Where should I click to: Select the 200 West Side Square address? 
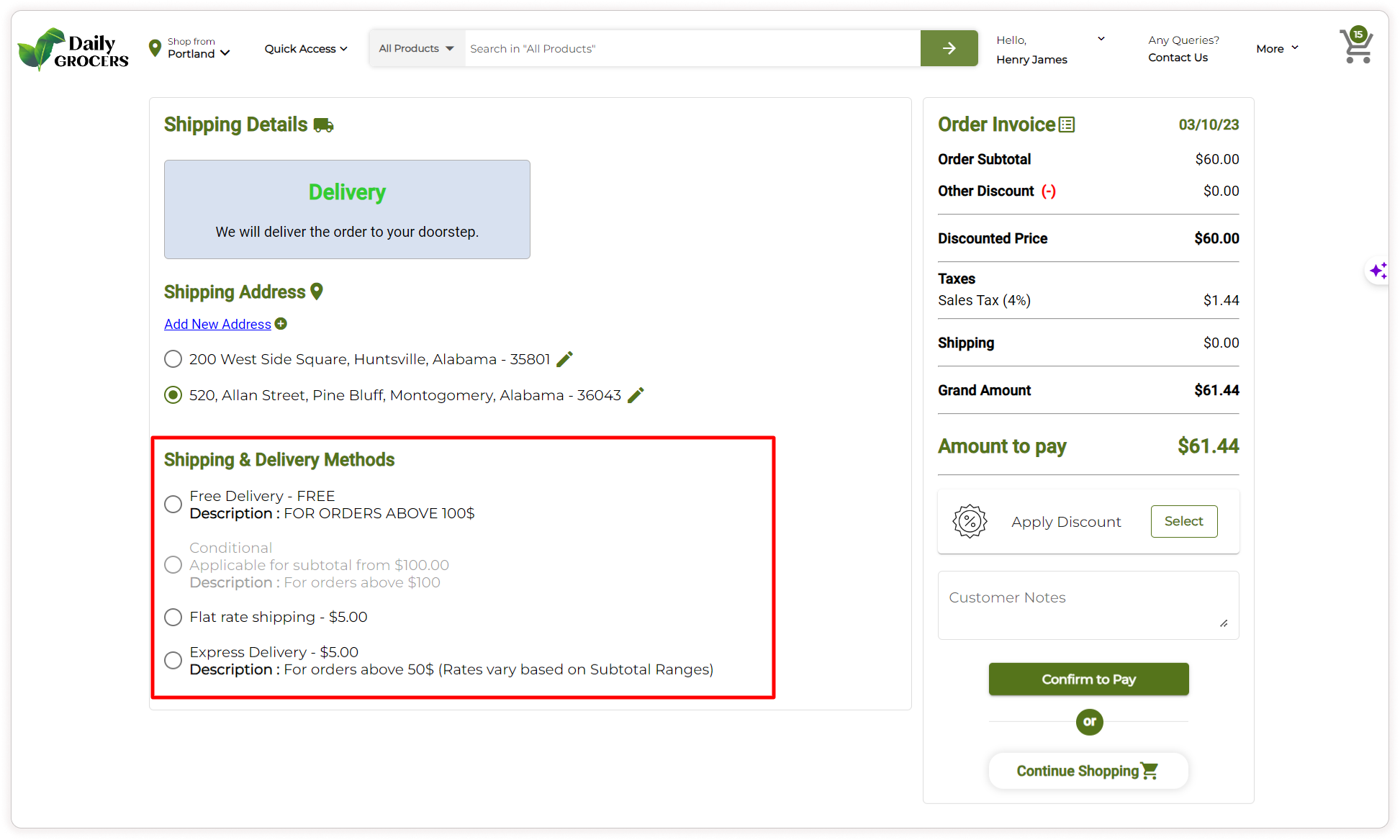coord(173,359)
